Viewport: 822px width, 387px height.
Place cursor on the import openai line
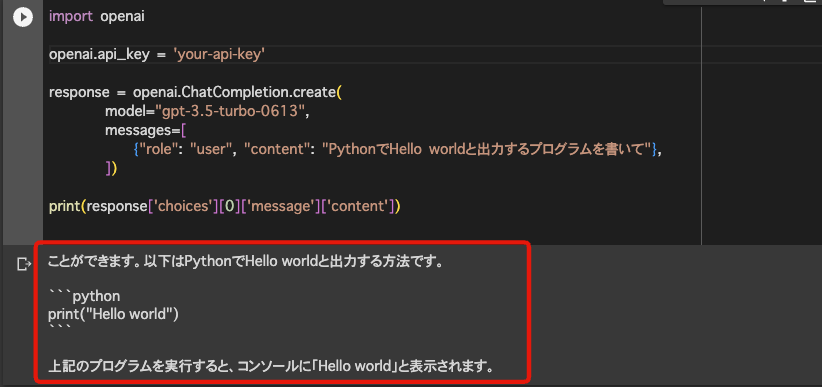click(x=97, y=16)
